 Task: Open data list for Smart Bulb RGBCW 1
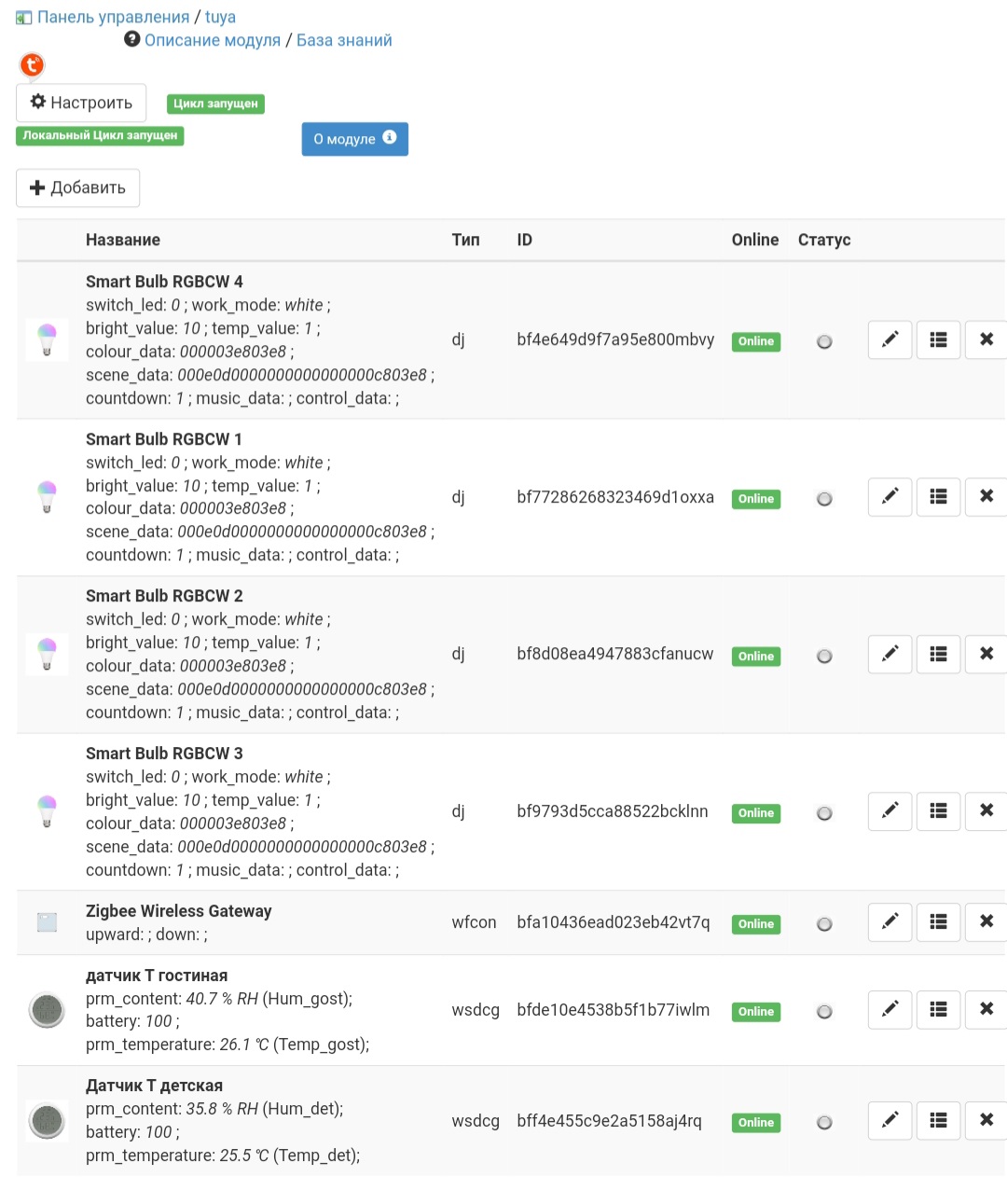(938, 497)
